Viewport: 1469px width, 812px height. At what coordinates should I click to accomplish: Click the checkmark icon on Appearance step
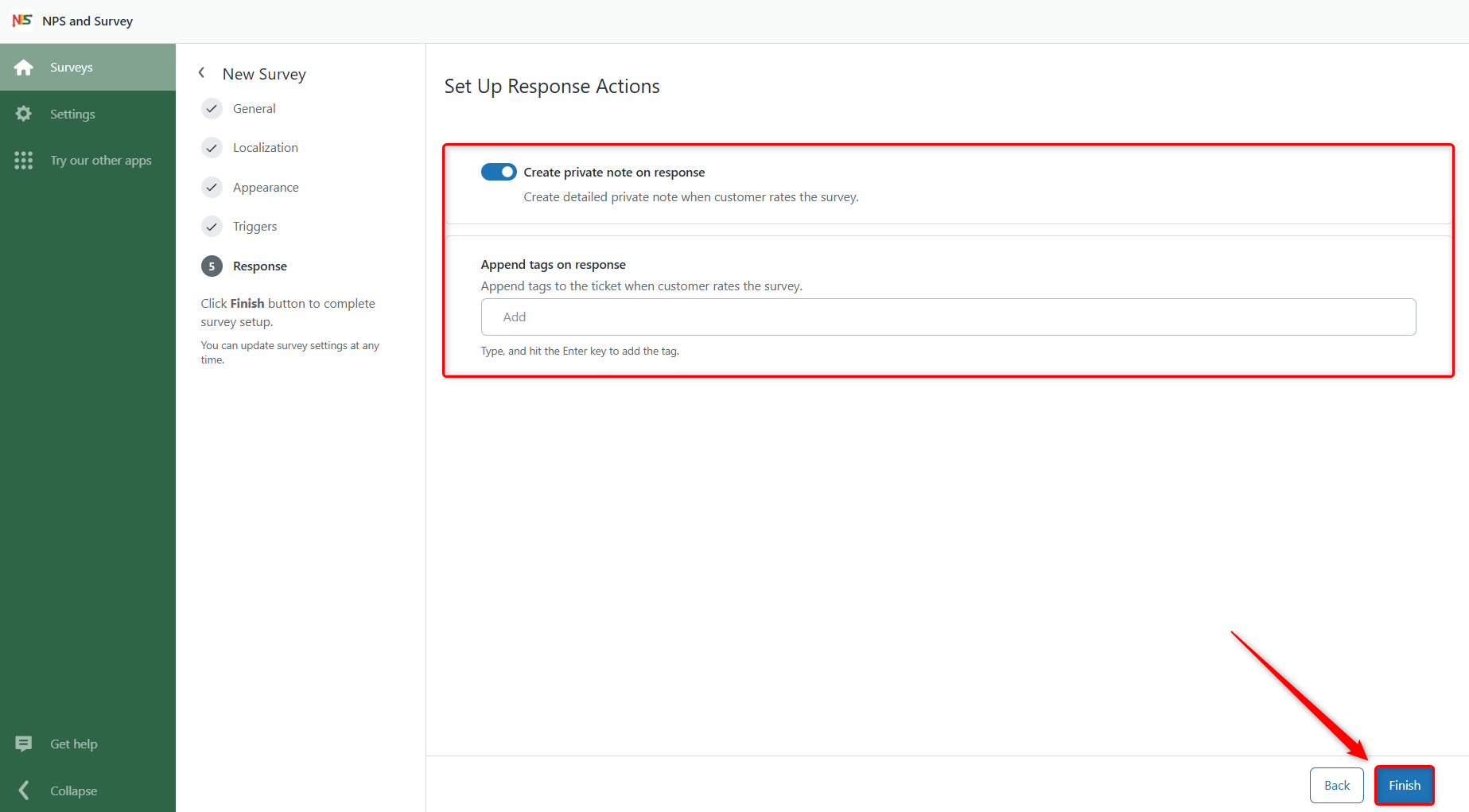coord(212,187)
